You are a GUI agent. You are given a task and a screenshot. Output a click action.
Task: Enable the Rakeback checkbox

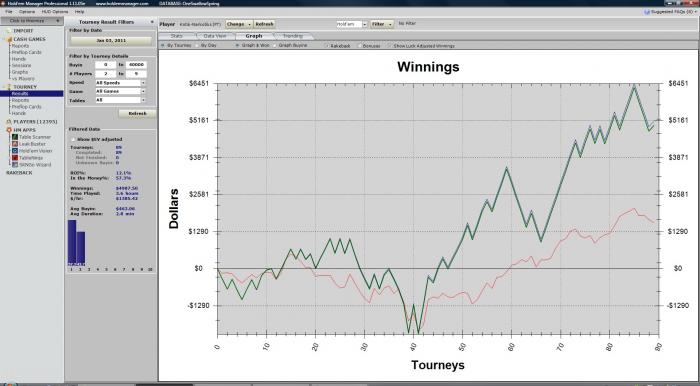tap(326, 46)
